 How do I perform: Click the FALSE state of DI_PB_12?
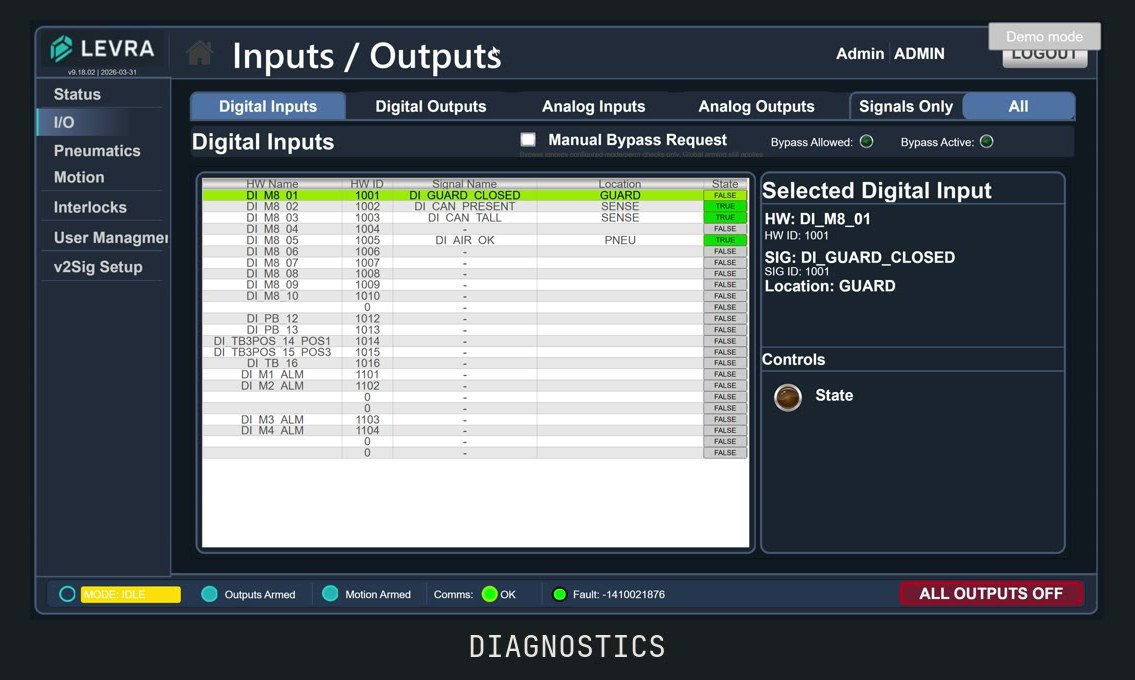point(725,319)
